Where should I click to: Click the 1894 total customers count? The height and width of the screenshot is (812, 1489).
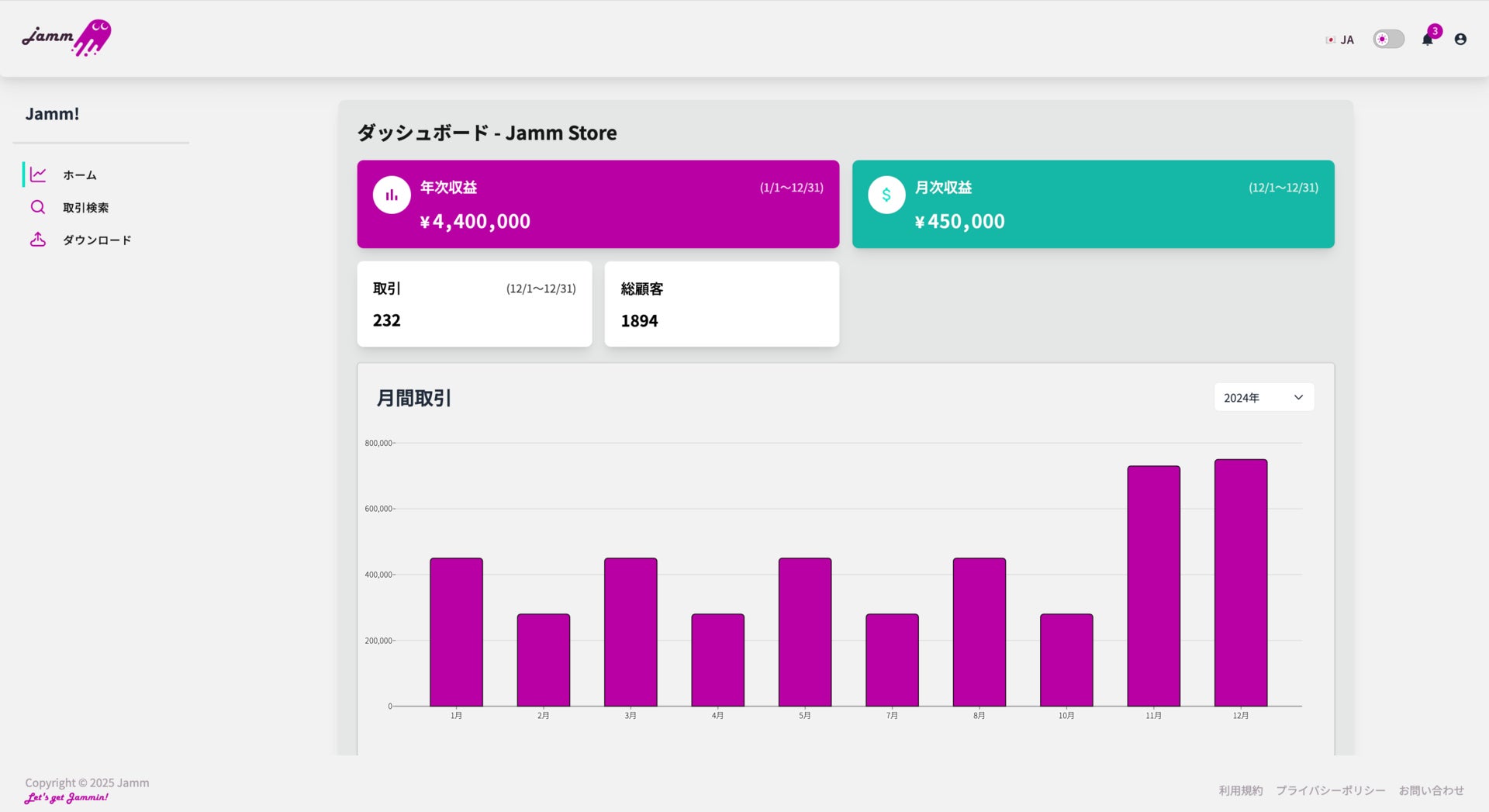coord(639,321)
